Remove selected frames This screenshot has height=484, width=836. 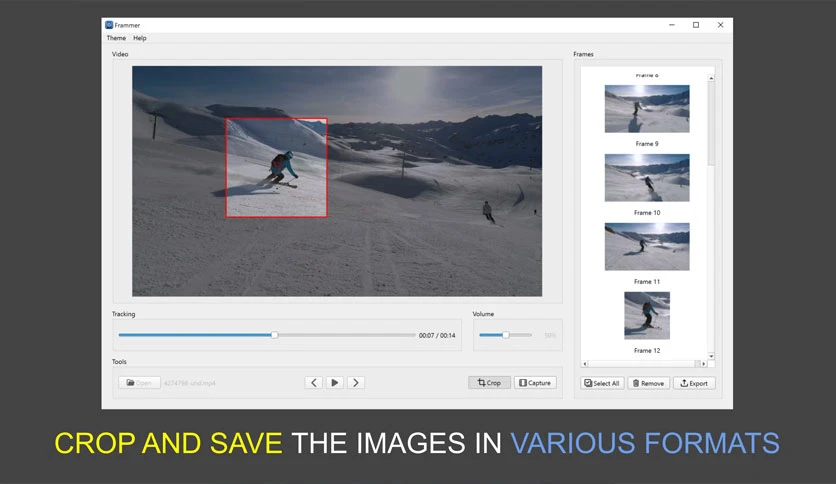(x=648, y=383)
